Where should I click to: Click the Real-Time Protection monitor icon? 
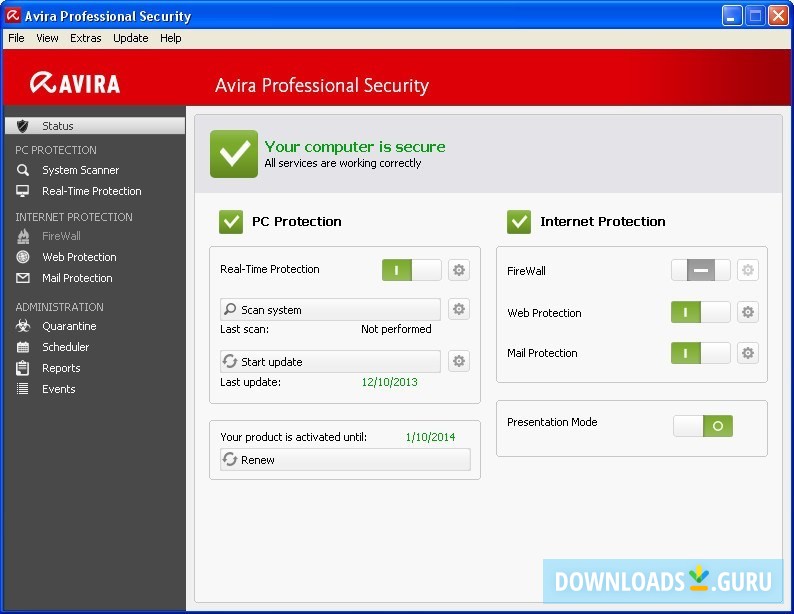click(x=23, y=191)
